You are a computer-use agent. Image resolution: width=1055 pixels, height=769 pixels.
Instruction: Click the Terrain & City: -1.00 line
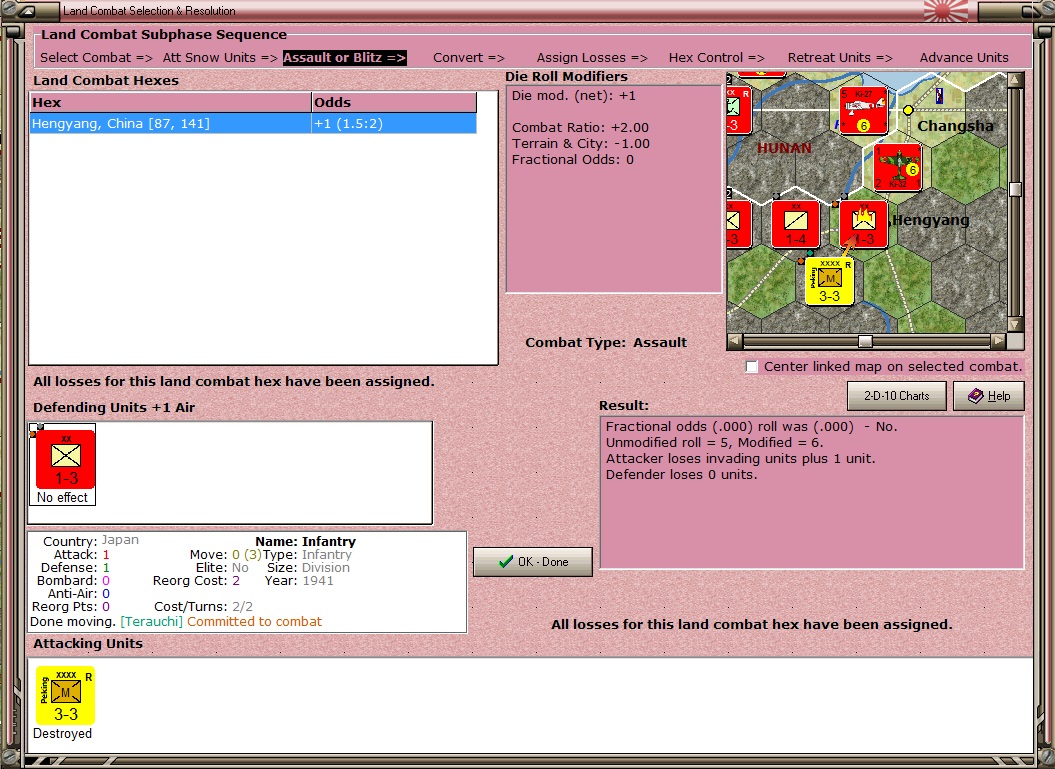[x=581, y=144]
